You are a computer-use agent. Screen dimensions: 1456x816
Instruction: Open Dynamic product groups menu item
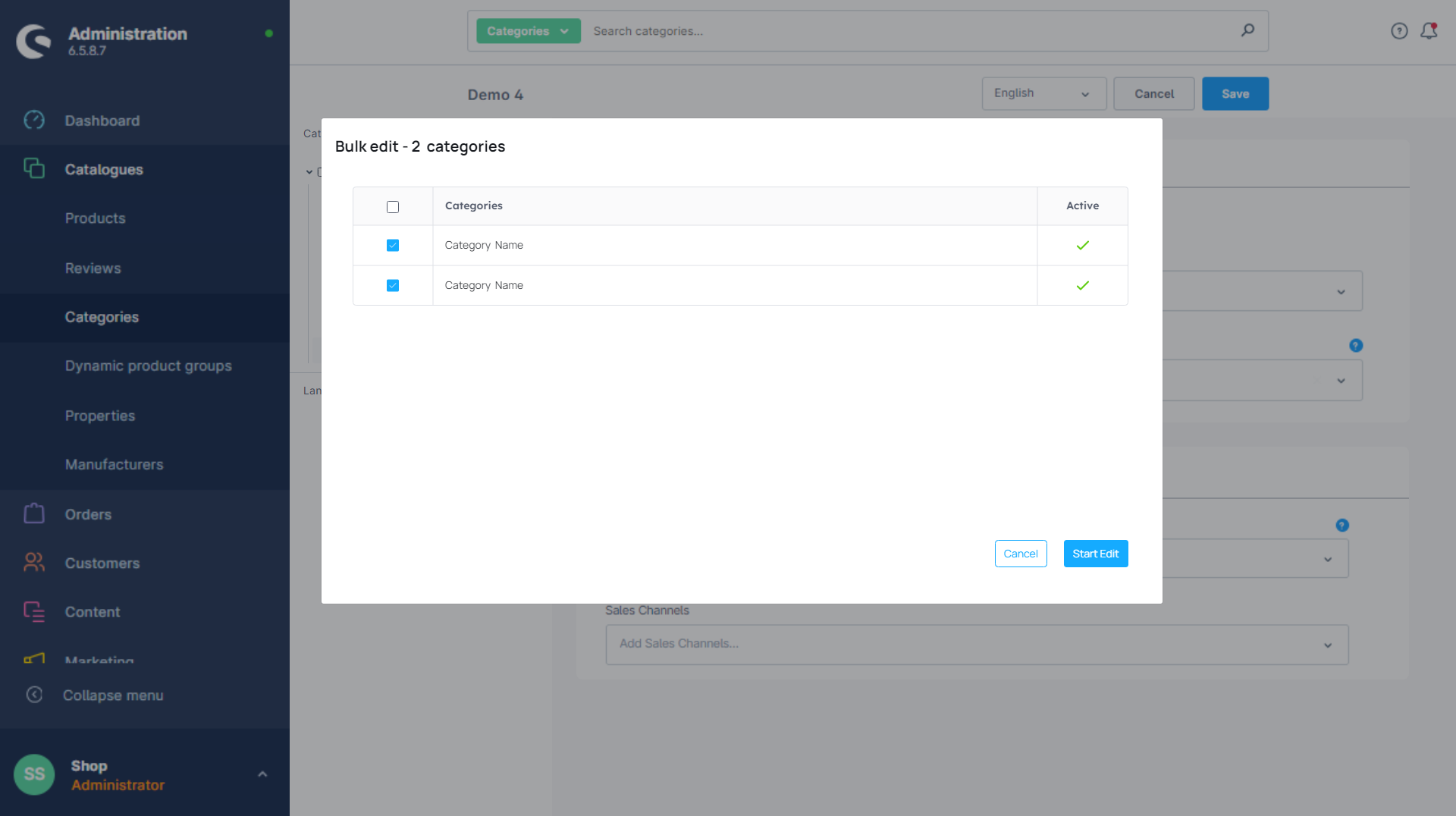(x=148, y=366)
